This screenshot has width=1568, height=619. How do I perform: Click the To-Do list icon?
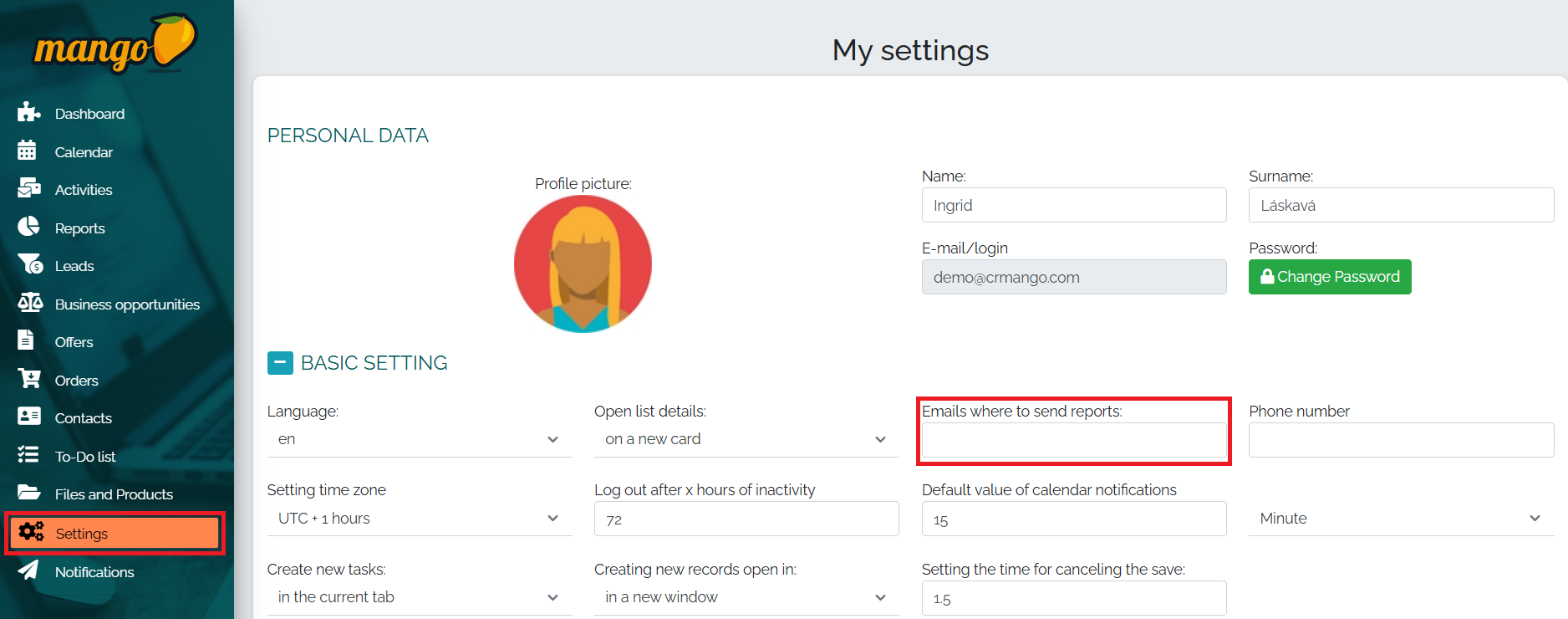coord(28,455)
